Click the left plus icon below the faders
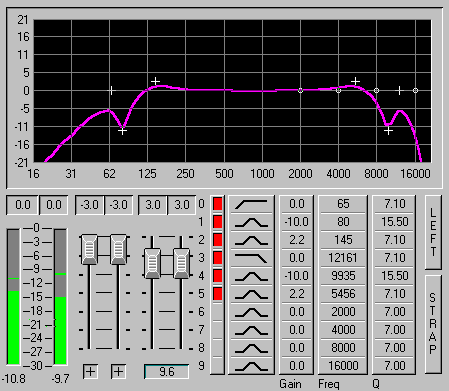 pos(90,371)
